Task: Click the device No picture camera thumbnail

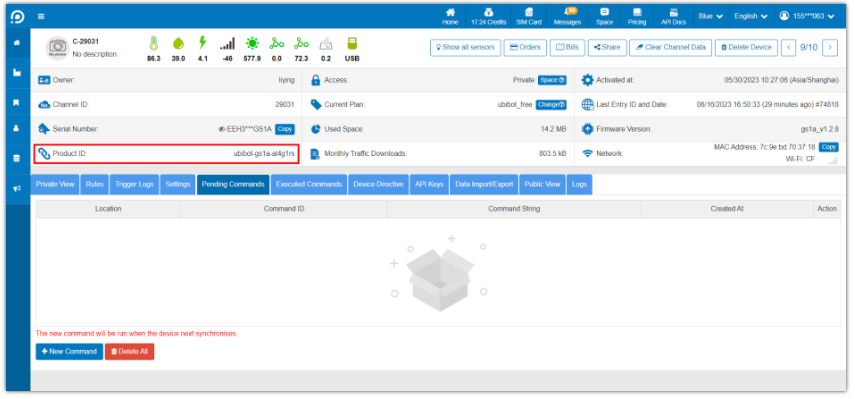Action: 57,48
